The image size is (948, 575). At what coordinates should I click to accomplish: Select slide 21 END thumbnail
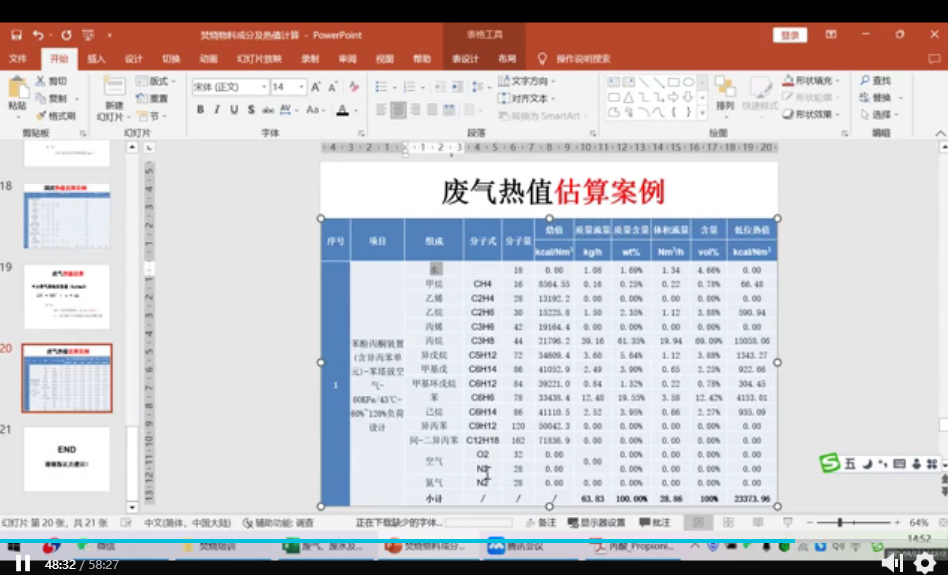pos(67,459)
